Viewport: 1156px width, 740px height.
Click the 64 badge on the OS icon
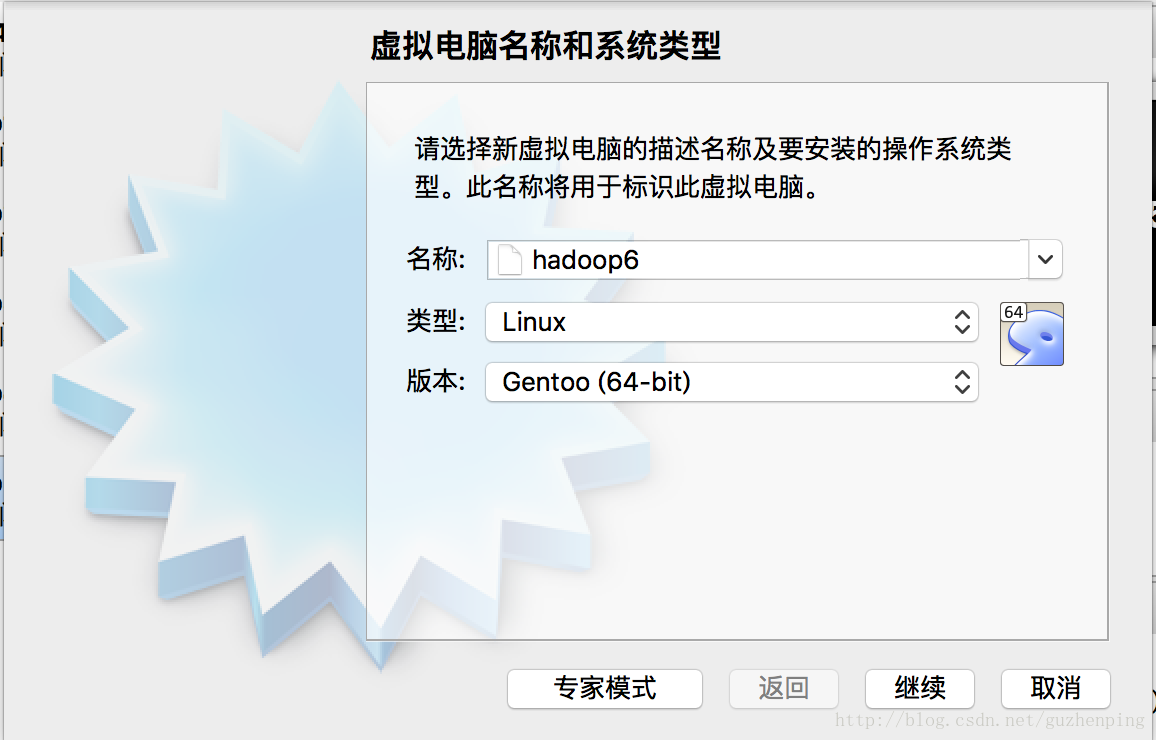coord(1013,312)
